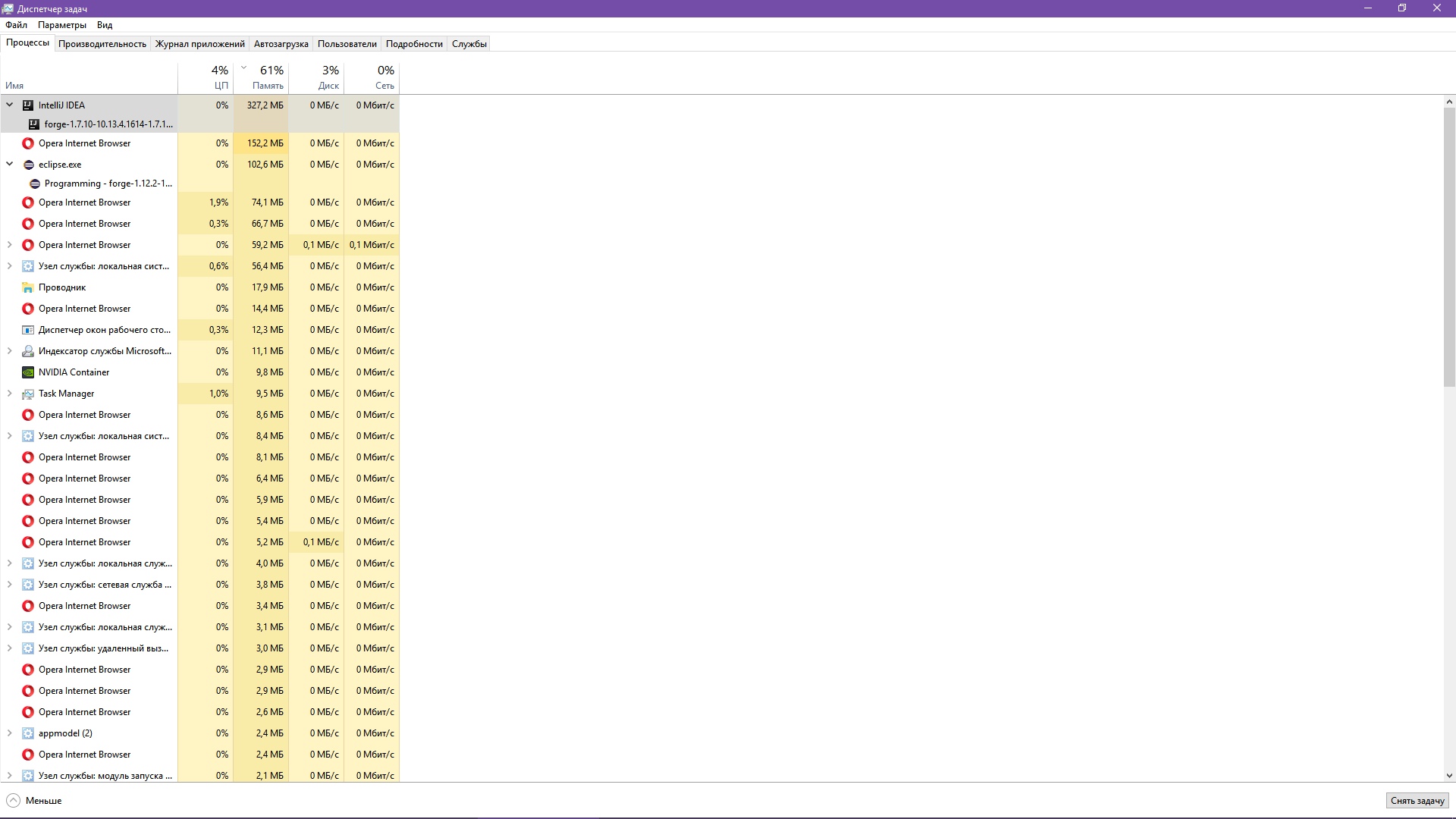Expand the appmodel (2) group
Image resolution: width=1456 pixels, height=819 pixels.
[10, 733]
